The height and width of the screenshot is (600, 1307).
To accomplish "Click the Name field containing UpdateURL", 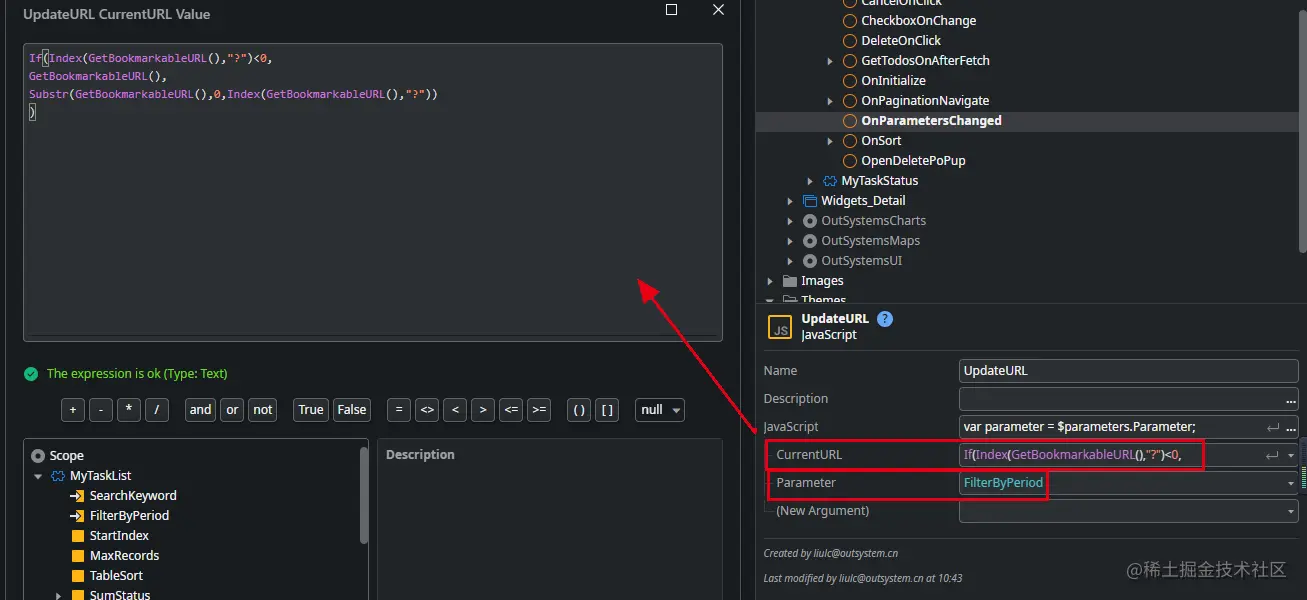I will (1128, 371).
